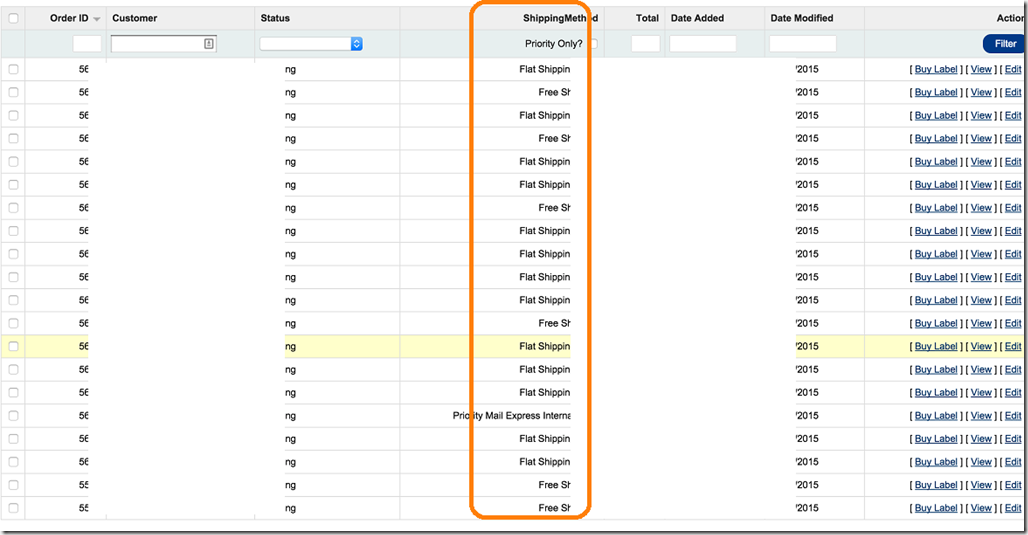This screenshot has height=535, width=1028.
Task: Click the Order ID column header text
Action: coord(69,18)
